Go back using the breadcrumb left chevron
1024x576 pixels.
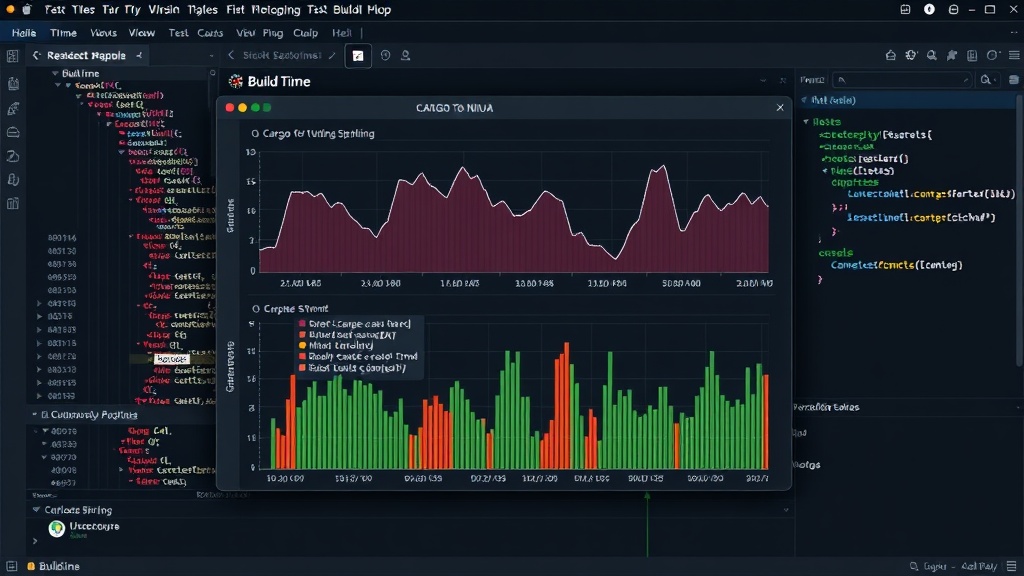pos(231,56)
